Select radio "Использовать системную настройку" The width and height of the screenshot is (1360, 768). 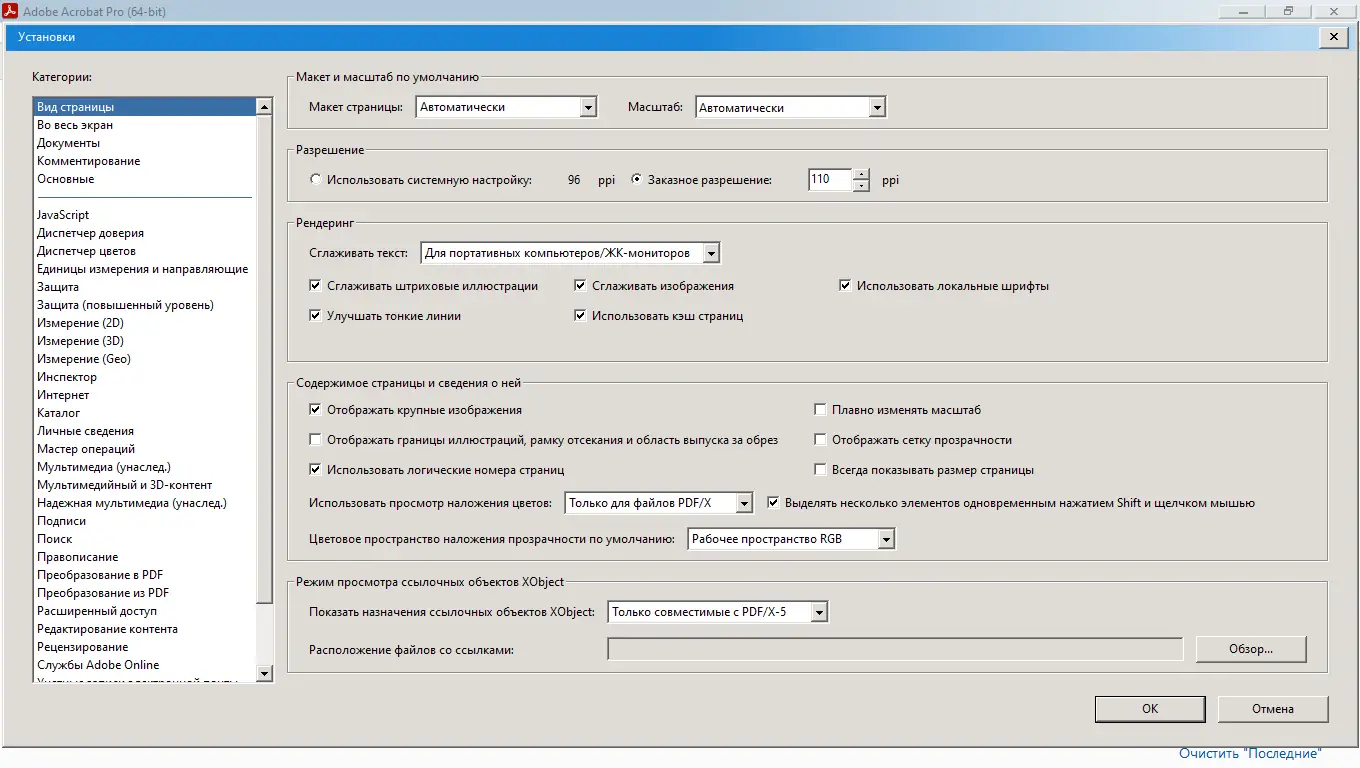tap(316, 179)
